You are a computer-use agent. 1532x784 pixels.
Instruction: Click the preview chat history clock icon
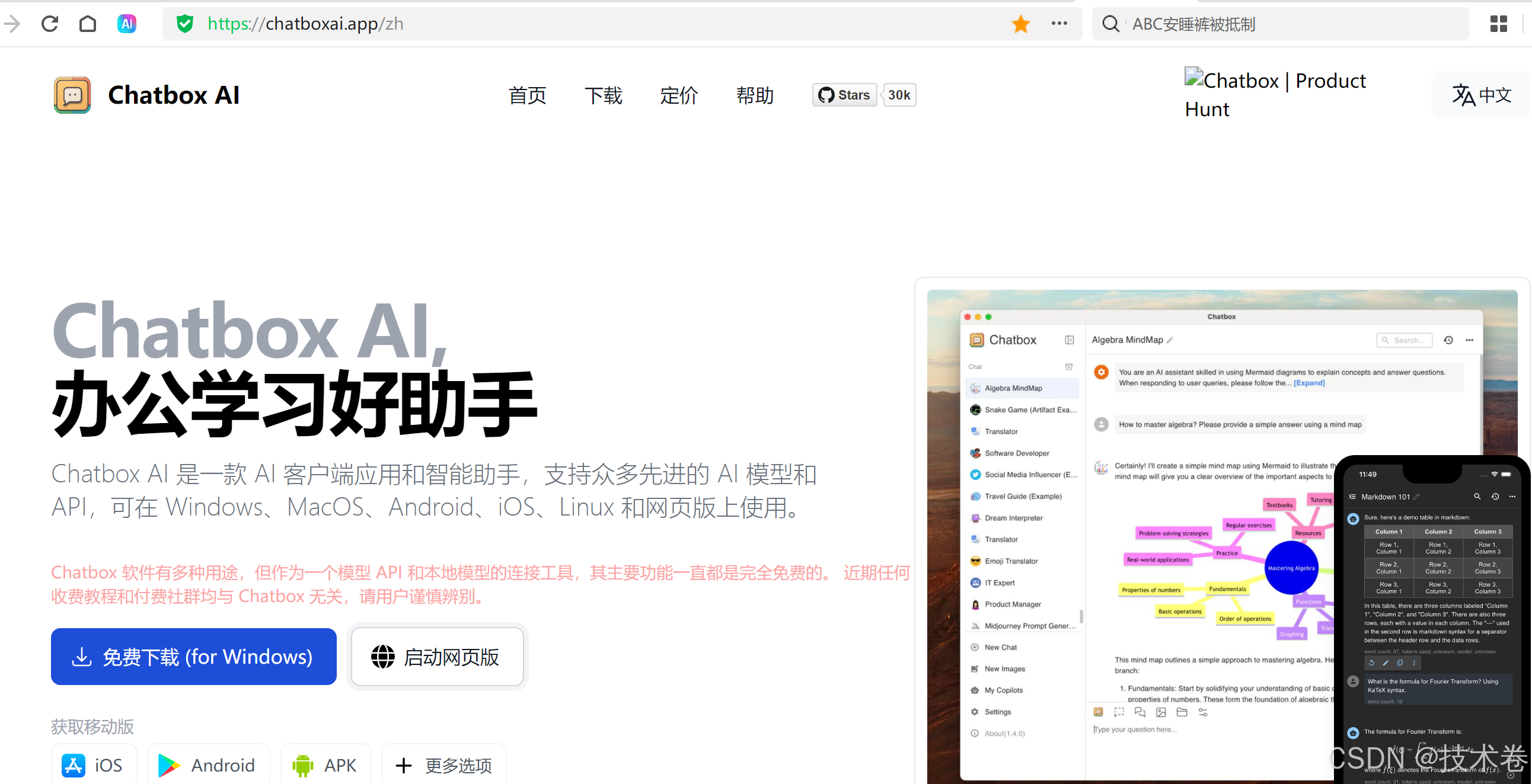tap(1448, 340)
